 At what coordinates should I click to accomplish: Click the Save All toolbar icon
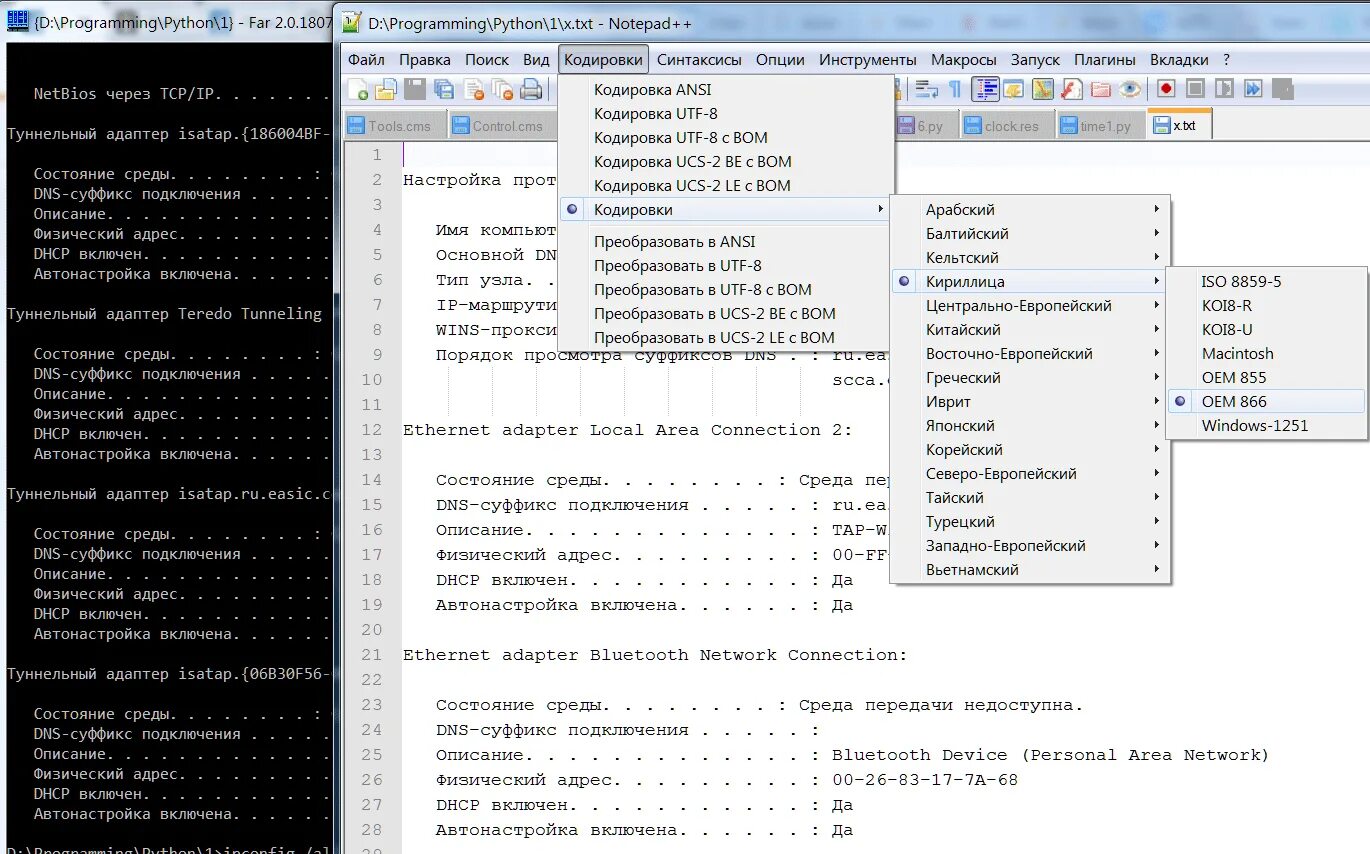coord(444,89)
